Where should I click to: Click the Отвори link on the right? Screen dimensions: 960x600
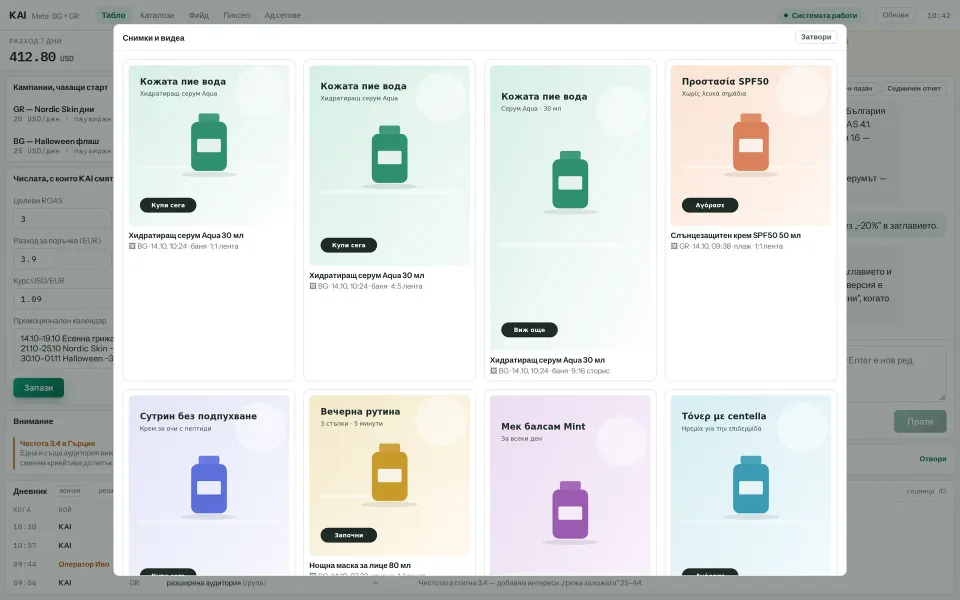click(932, 459)
